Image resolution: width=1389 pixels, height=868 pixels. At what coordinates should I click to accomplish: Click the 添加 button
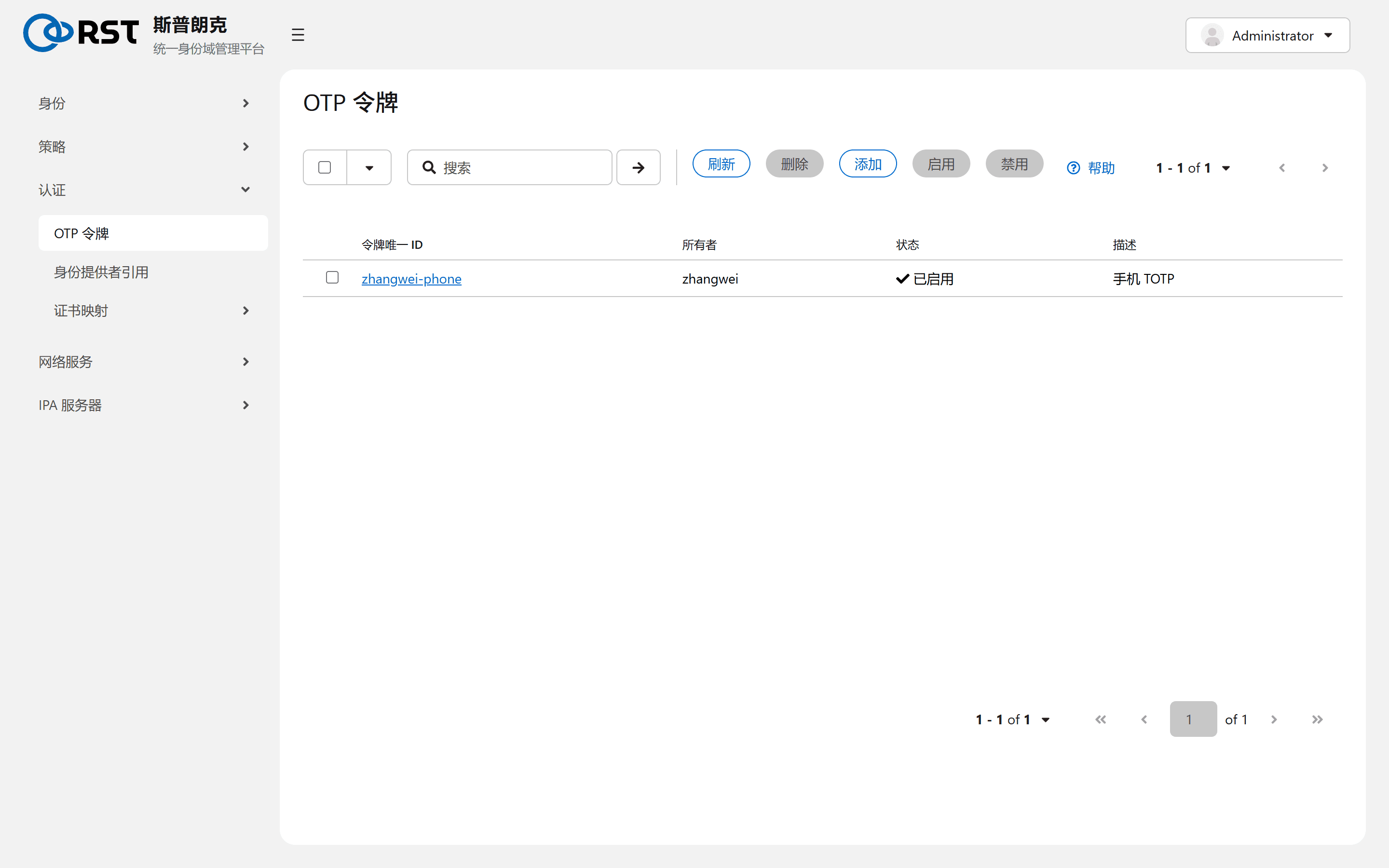pyautogui.click(x=868, y=164)
